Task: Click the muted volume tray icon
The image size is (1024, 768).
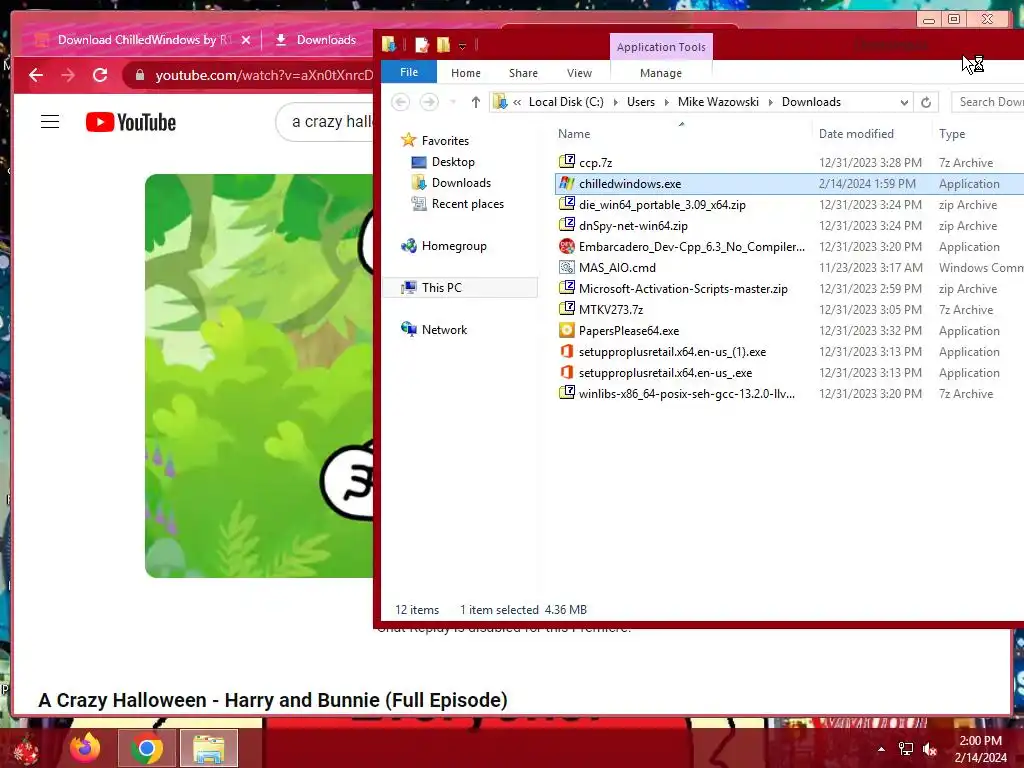Action: point(930,750)
